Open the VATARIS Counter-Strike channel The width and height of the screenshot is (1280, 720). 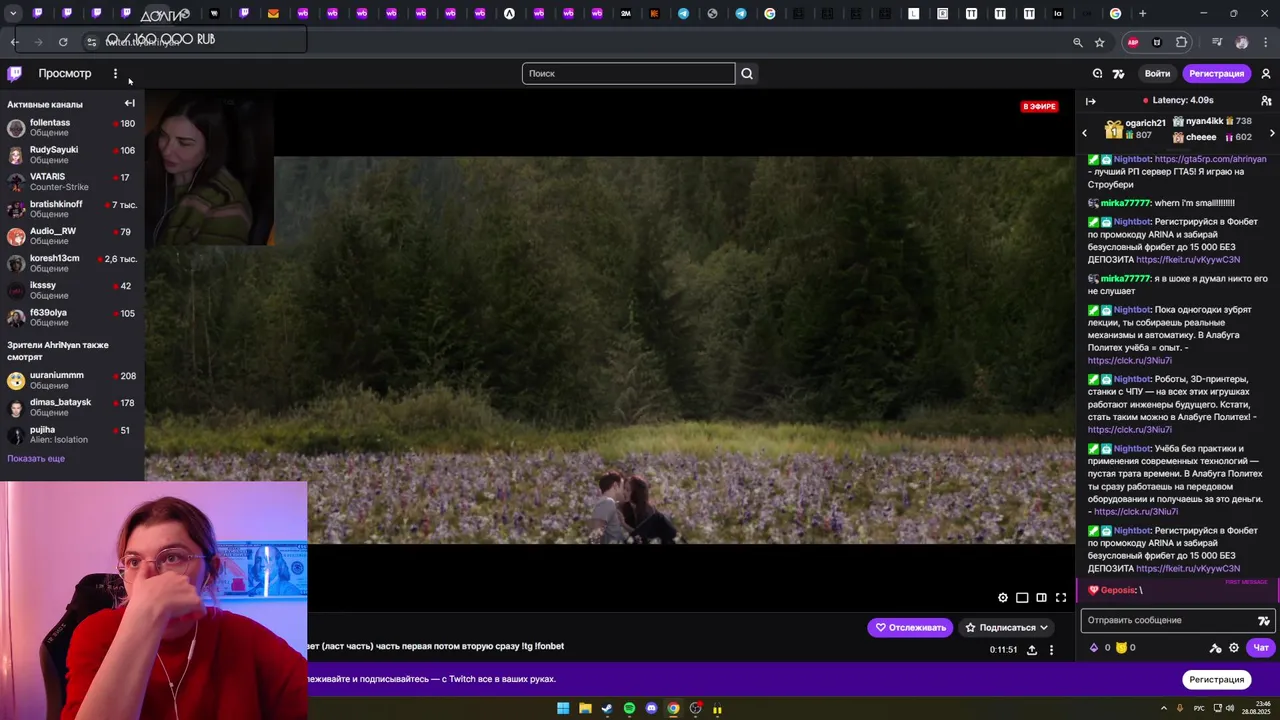click(x=72, y=181)
